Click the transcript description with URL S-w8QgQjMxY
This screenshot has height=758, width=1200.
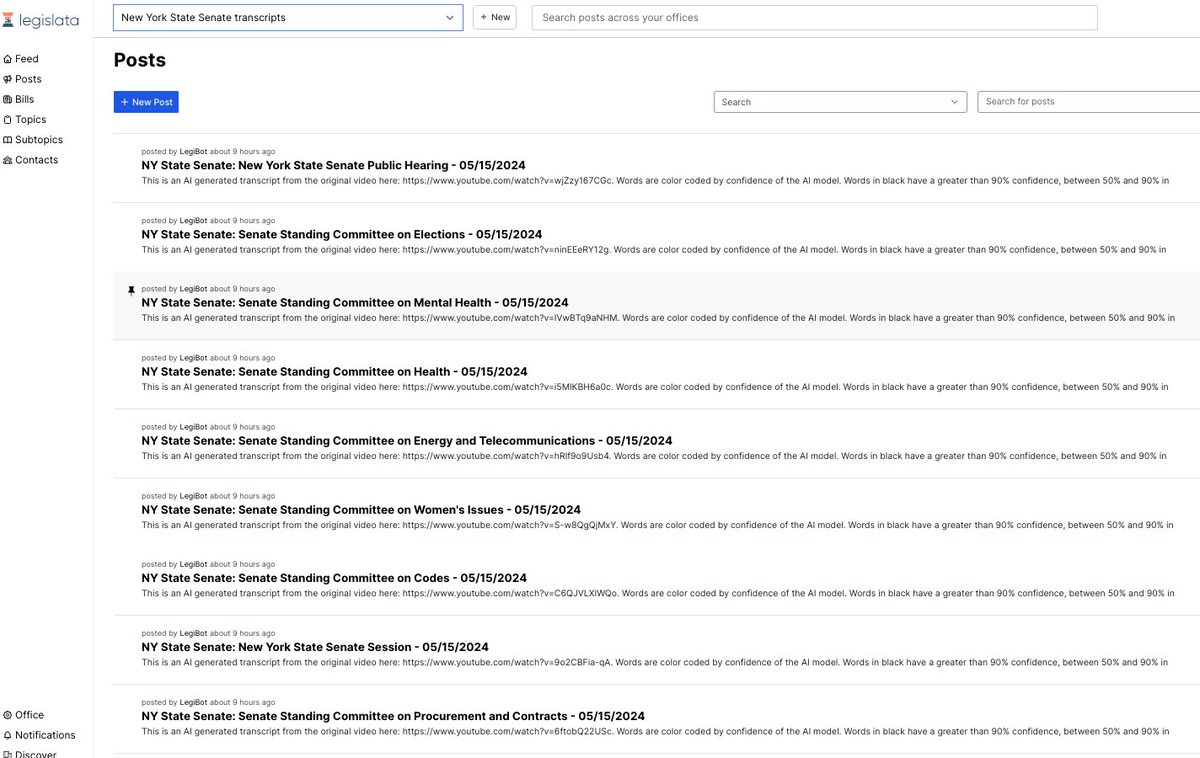click(658, 524)
